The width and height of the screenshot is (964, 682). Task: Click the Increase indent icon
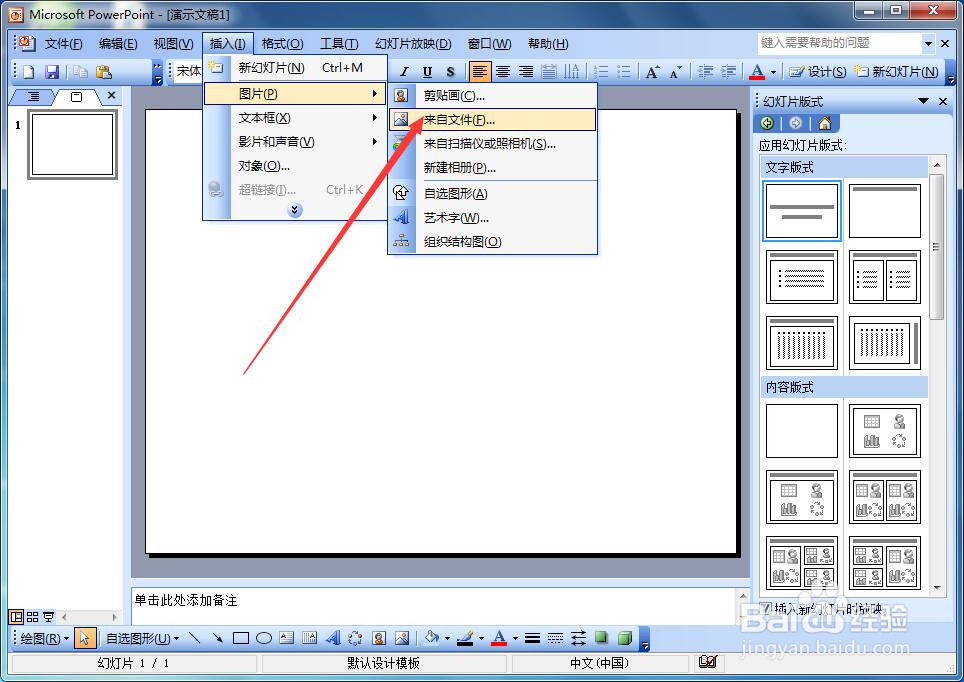(x=728, y=72)
